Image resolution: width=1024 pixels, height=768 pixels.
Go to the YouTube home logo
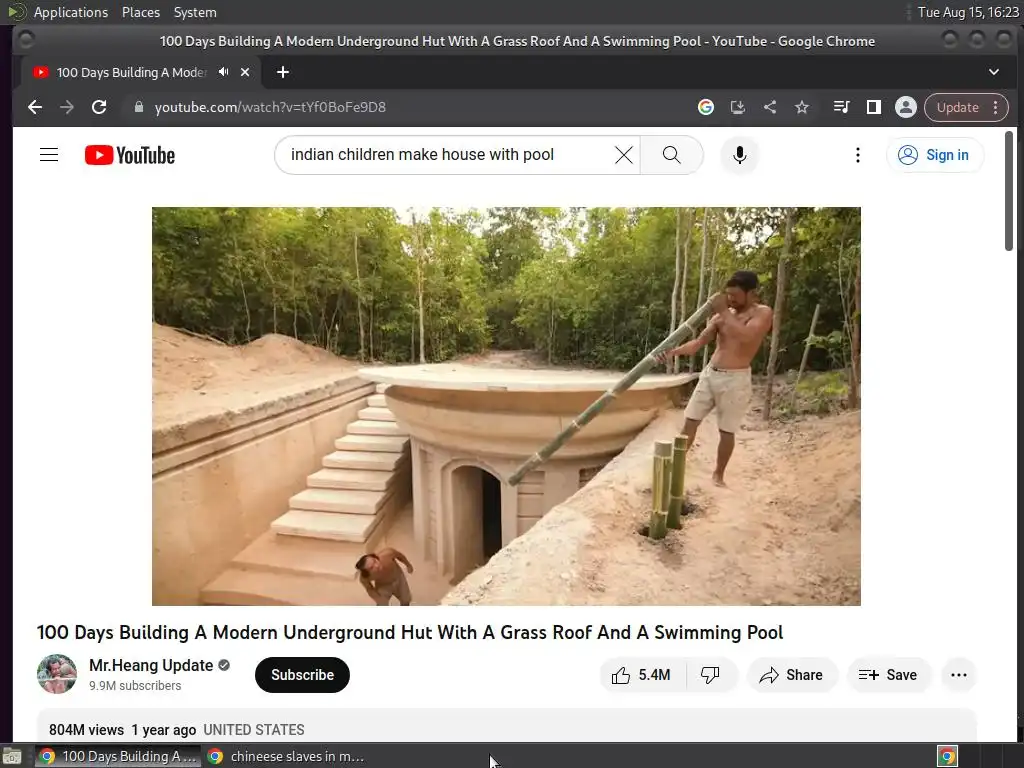click(130, 155)
